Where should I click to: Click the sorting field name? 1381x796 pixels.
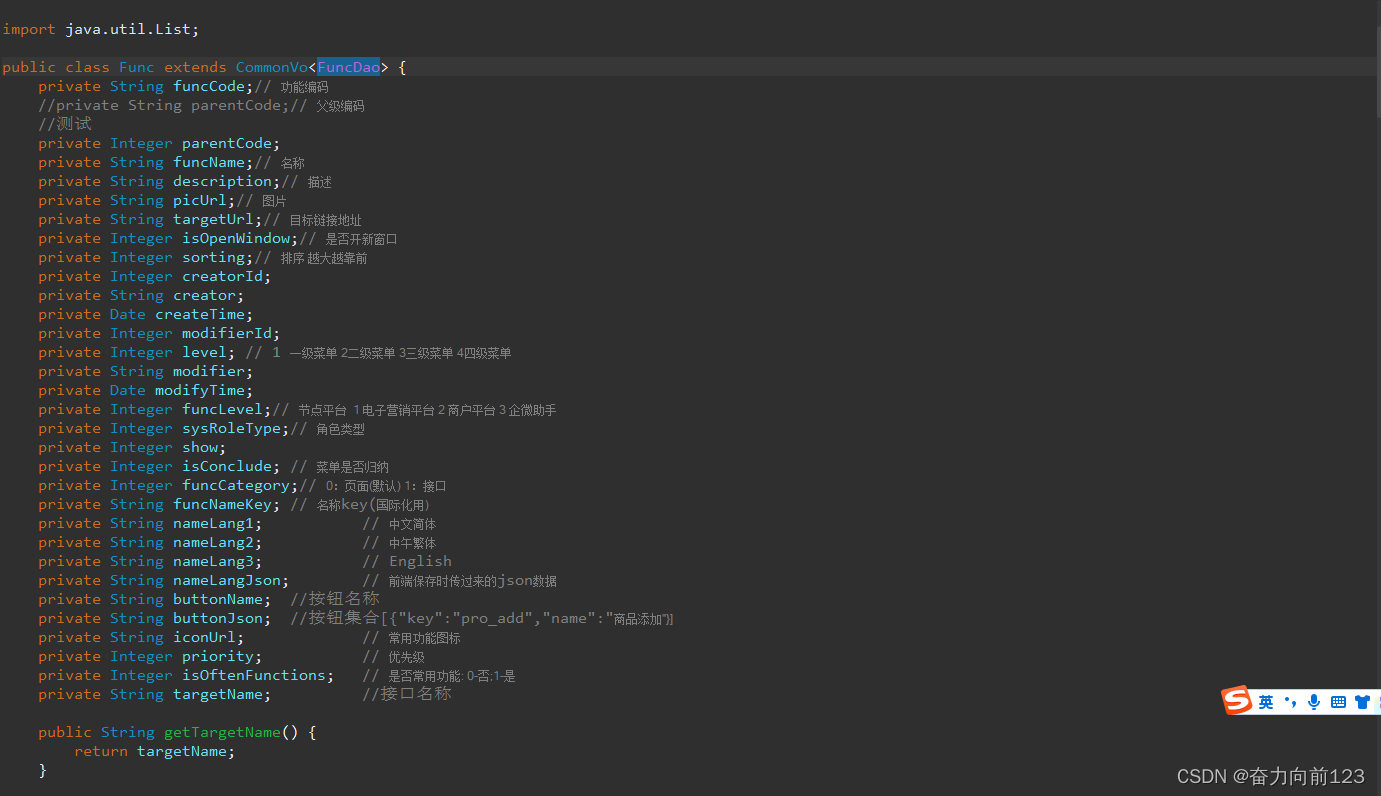213,257
